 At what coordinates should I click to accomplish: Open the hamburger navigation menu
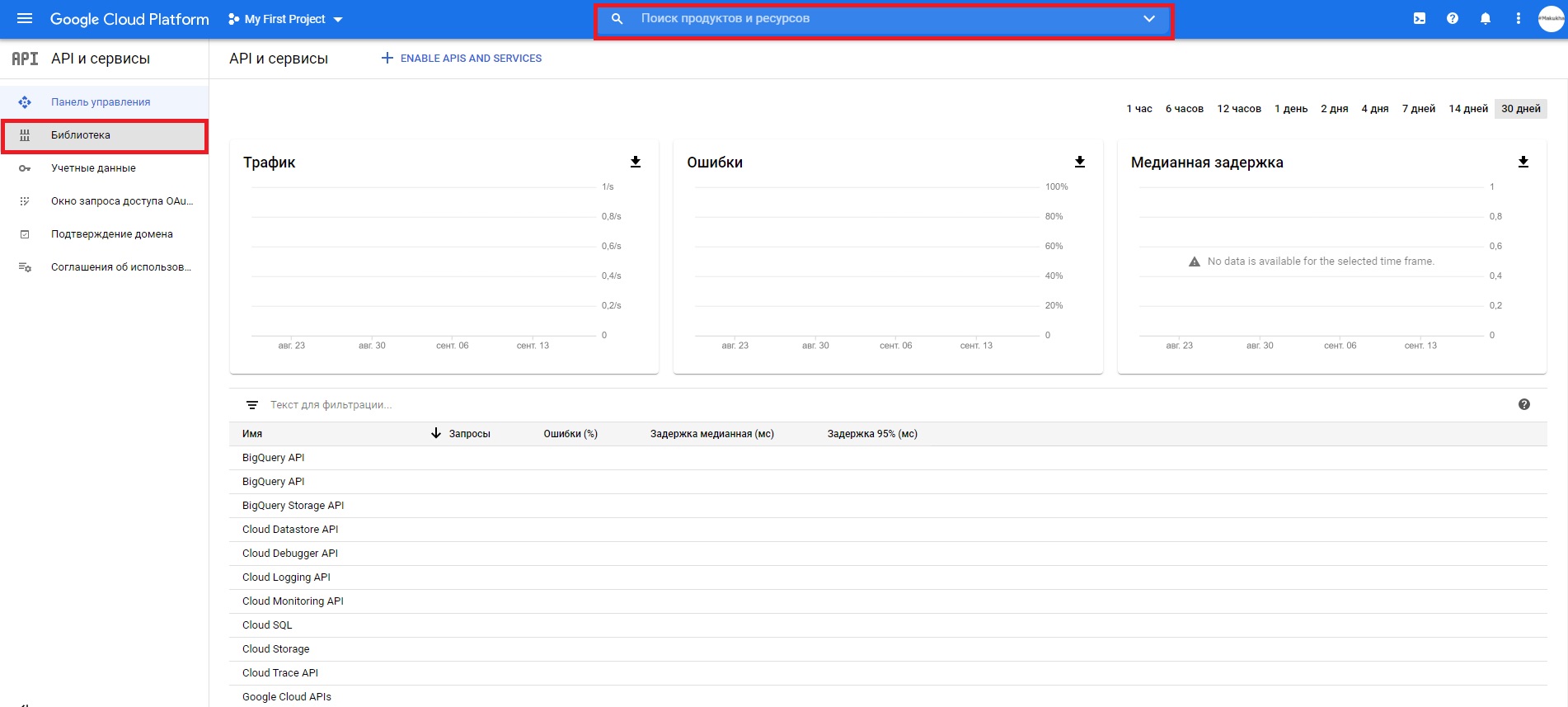click(25, 18)
